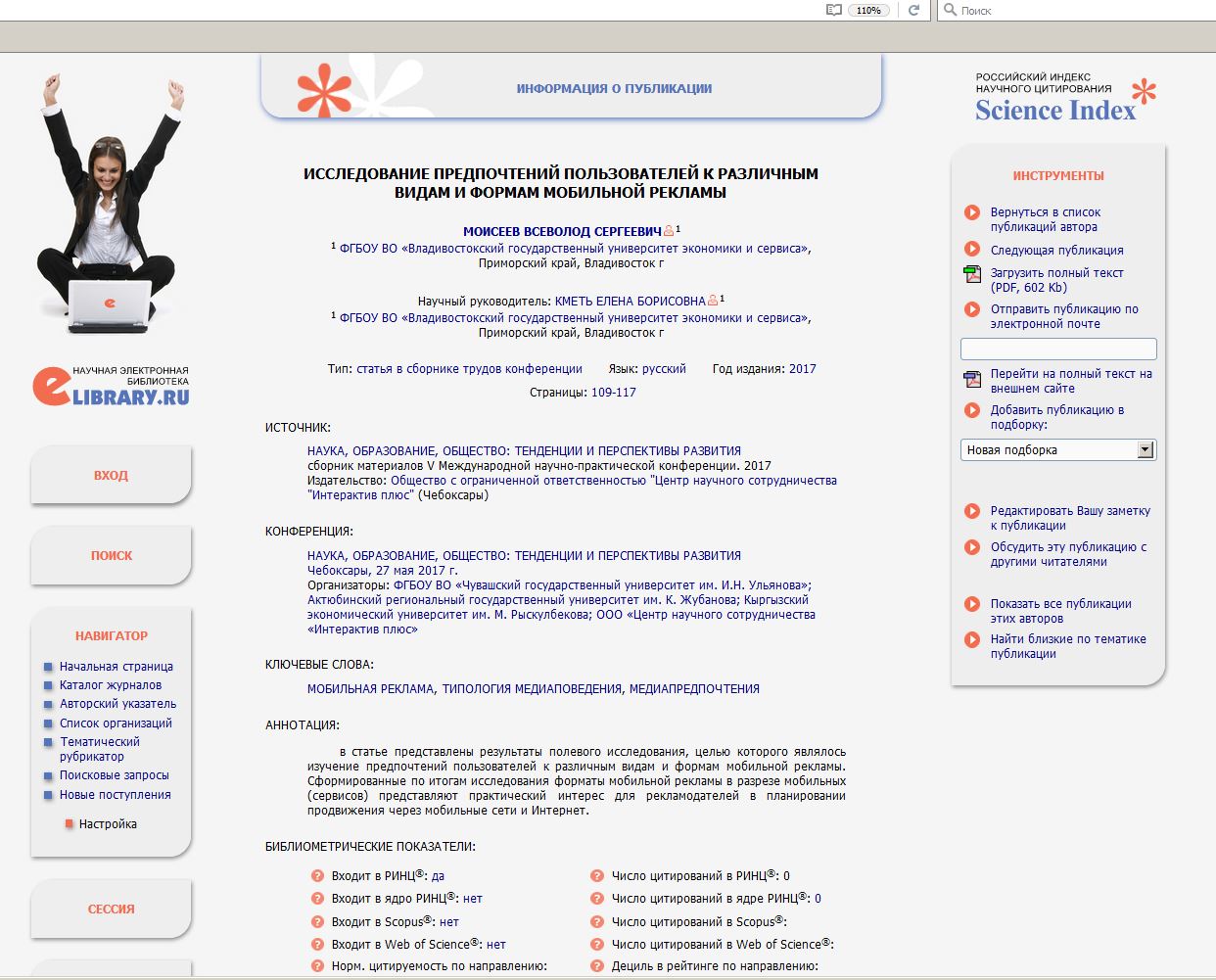Click PDF icon beside 'Перейти на полный текст'
Screen dimensions: 1216x980
(972, 379)
